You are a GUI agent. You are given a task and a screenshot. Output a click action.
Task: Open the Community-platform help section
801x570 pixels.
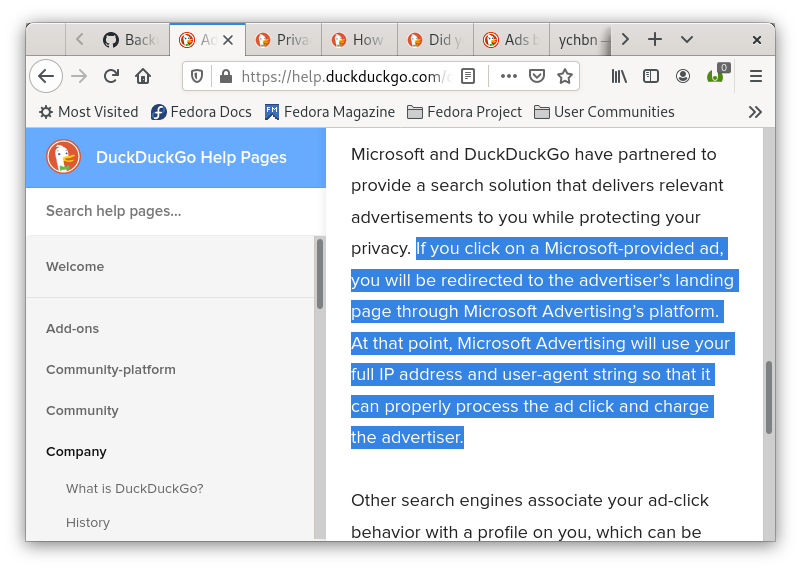pos(111,370)
